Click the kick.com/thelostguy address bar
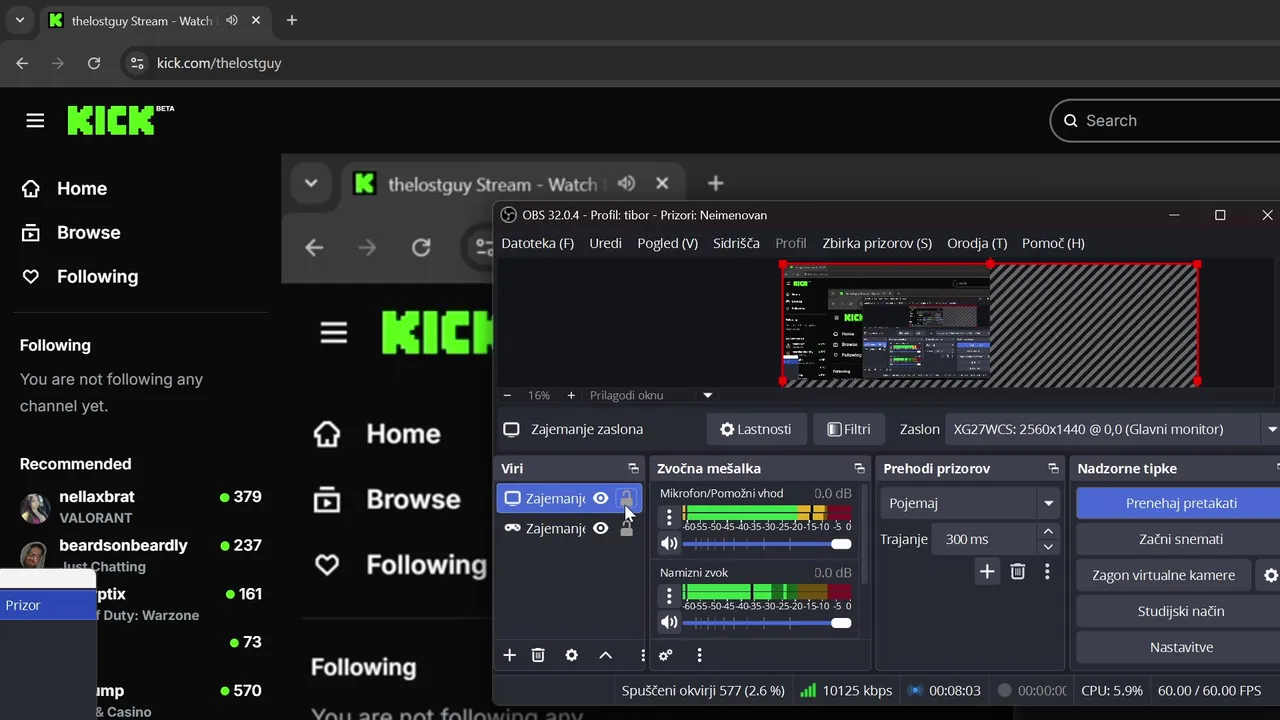The width and height of the screenshot is (1280, 720). point(219,63)
